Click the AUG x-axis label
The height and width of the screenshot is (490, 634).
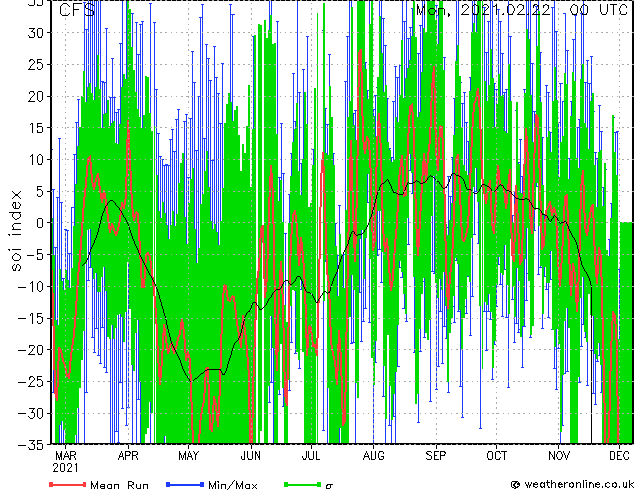(x=373, y=456)
